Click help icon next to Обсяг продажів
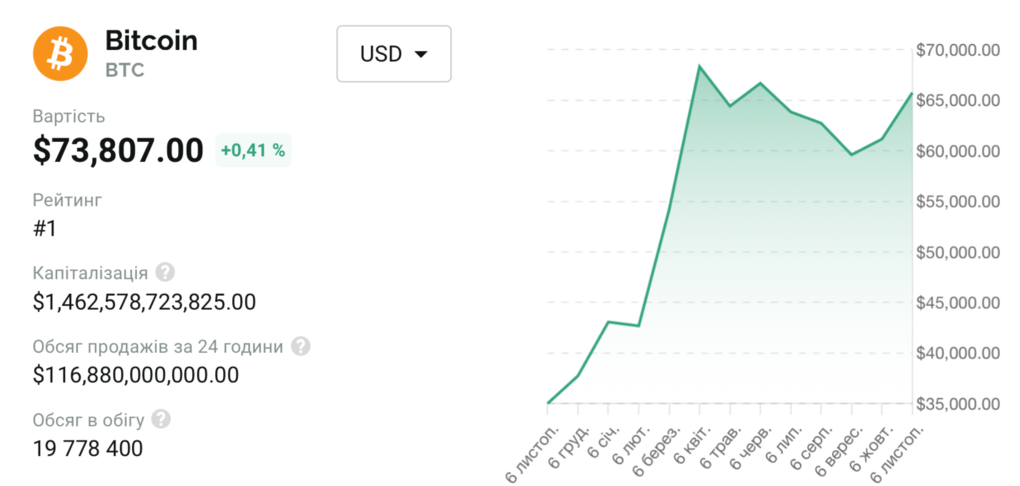Screen dimensions: 1020x486 (300, 346)
